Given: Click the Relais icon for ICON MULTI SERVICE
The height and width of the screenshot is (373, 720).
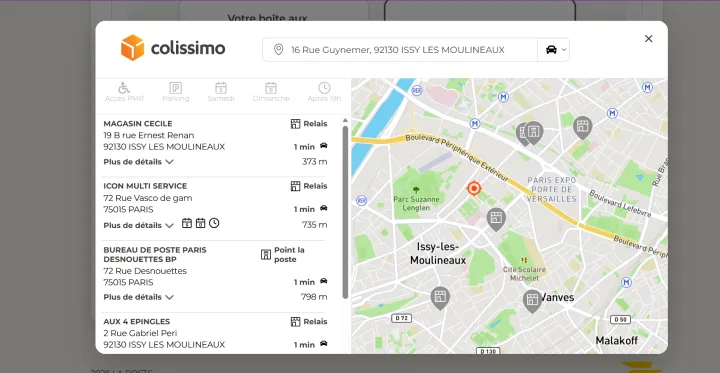Looking at the screenshot, I should click(x=295, y=186).
